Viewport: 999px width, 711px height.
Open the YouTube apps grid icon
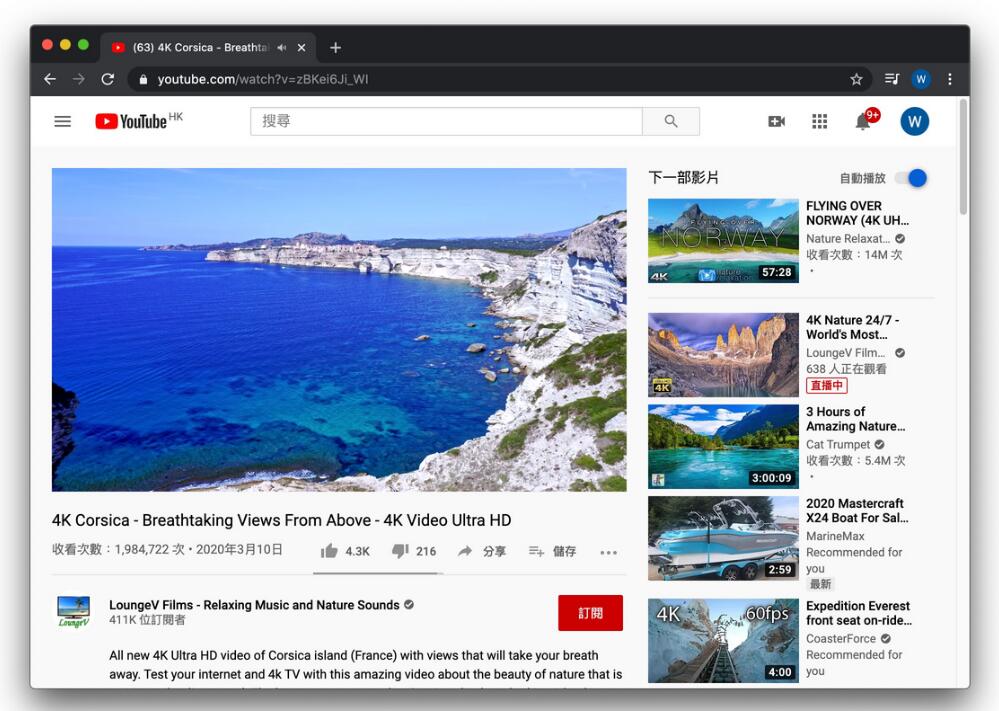(819, 121)
